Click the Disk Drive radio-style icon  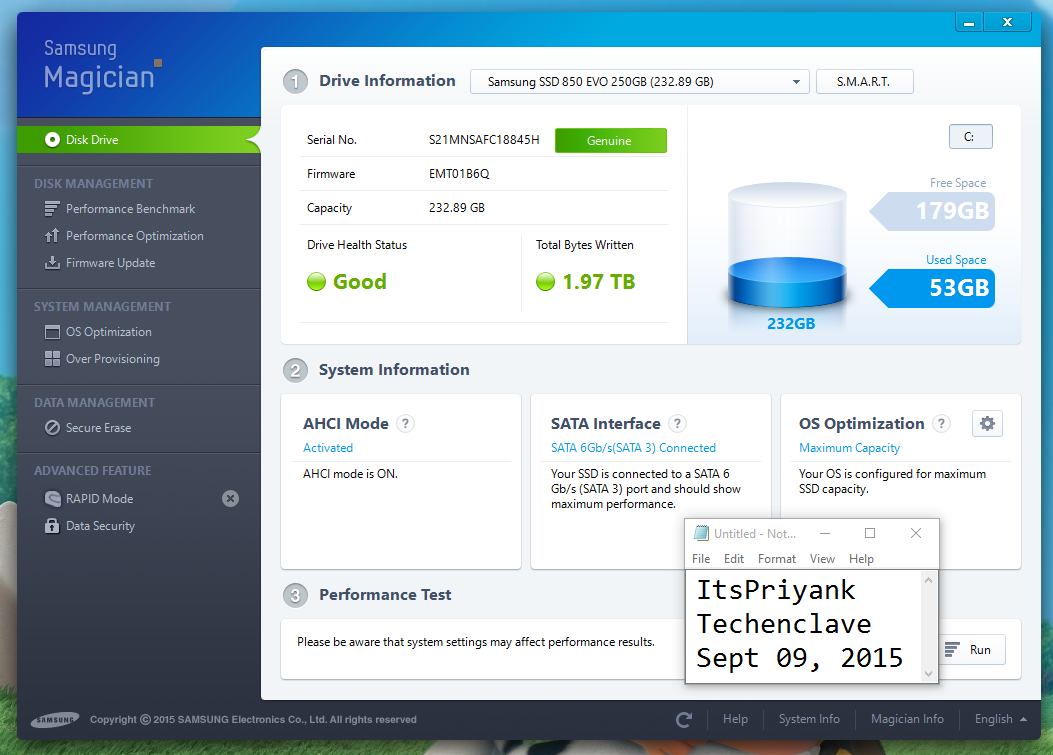click(52, 140)
